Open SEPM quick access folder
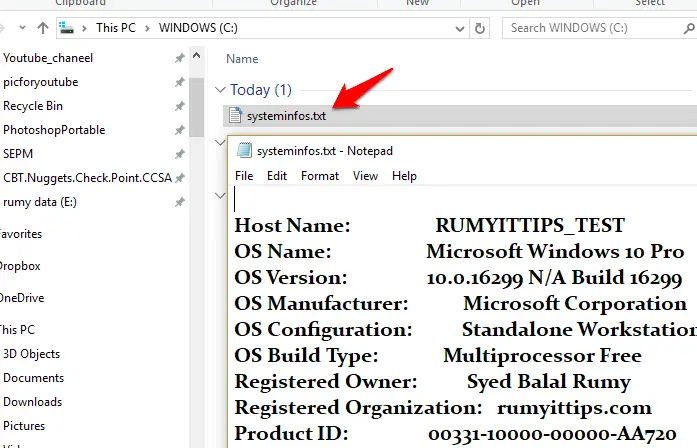Image resolution: width=697 pixels, height=448 pixels. (18, 154)
